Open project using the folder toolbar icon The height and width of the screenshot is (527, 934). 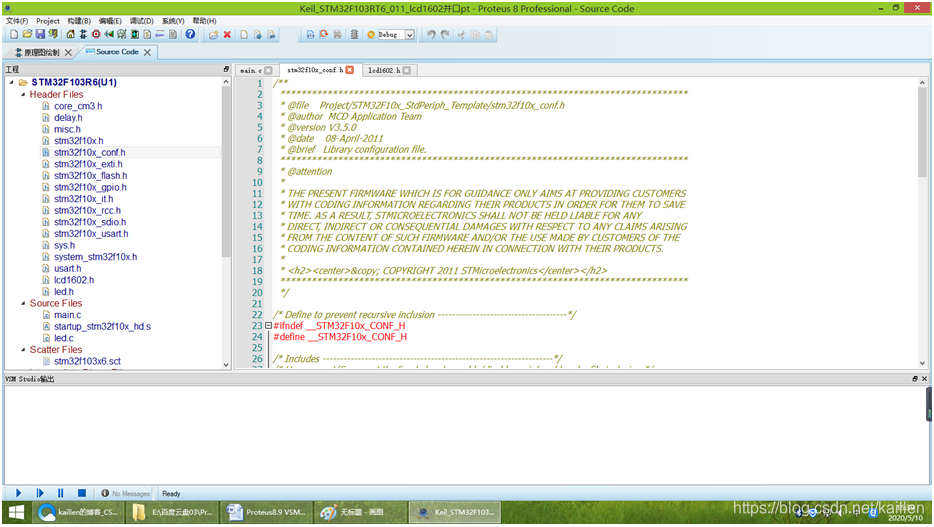pyautogui.click(x=27, y=35)
